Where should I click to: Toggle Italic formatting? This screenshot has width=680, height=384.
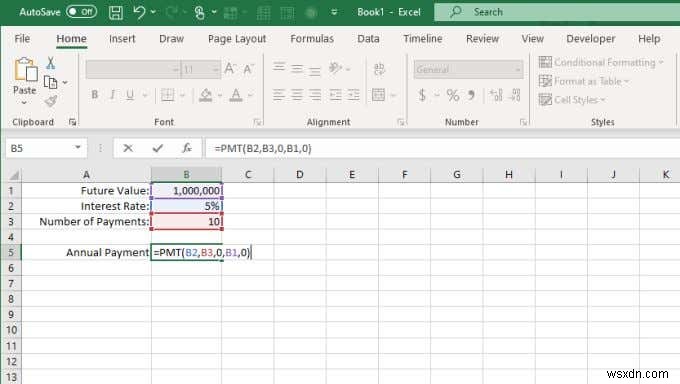(112, 95)
